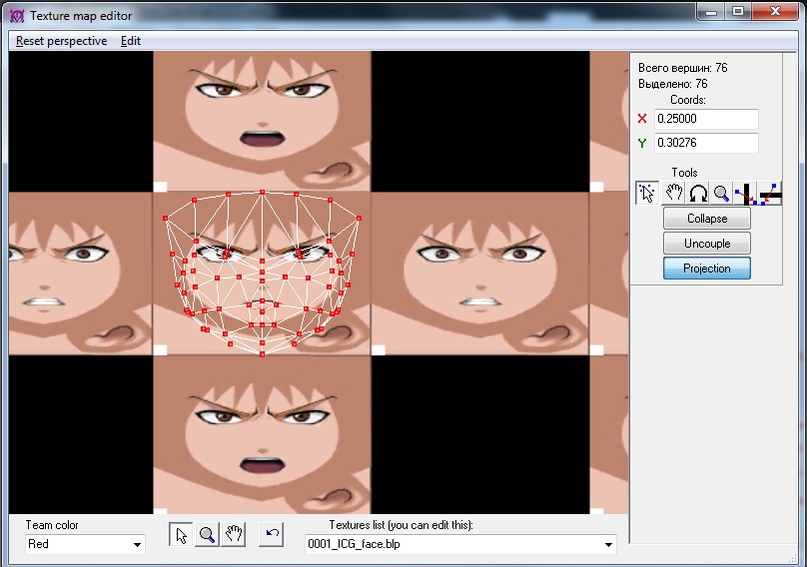The width and height of the screenshot is (807, 567).
Task: Open the Textures list dropdown arrow
Action: pos(608,544)
